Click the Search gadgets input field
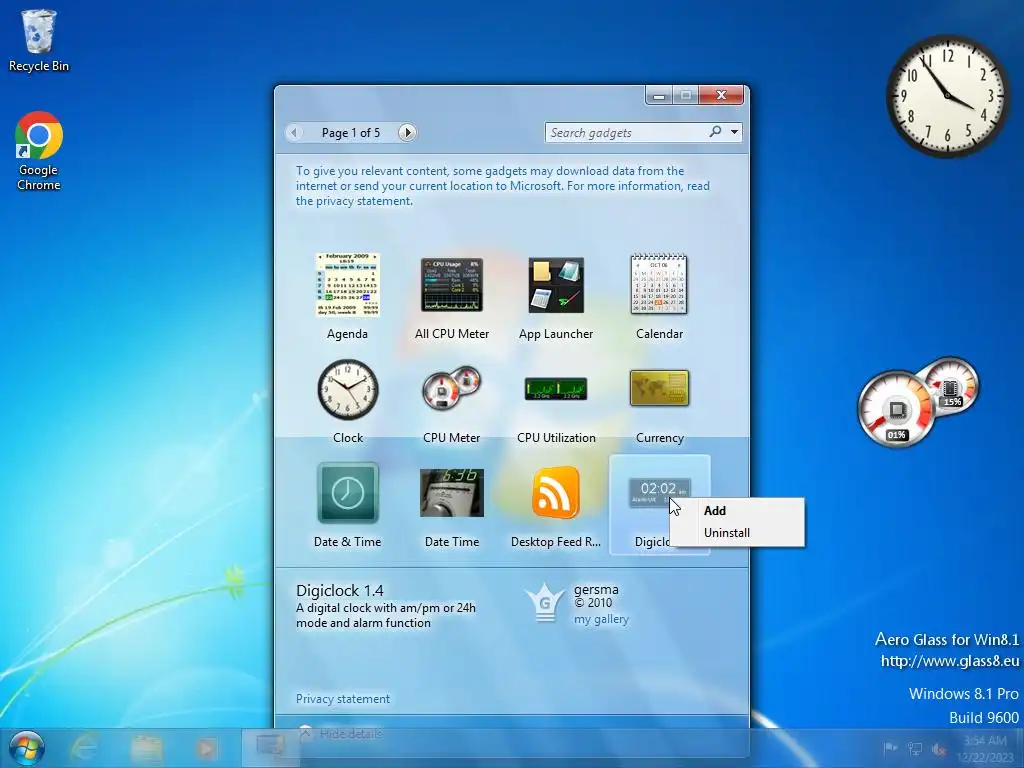The height and width of the screenshot is (768, 1024). point(627,133)
